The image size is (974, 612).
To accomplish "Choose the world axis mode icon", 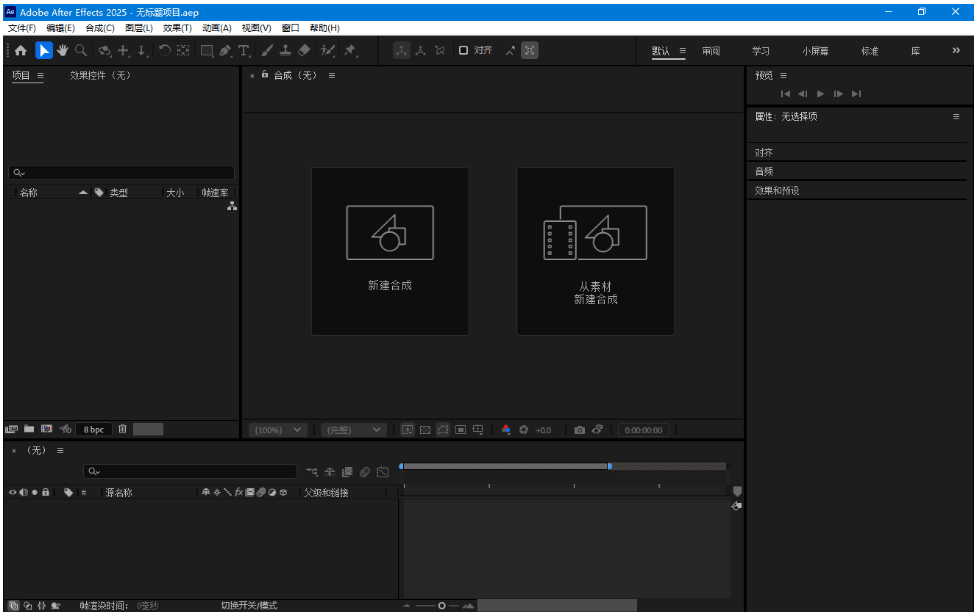I will [421, 51].
